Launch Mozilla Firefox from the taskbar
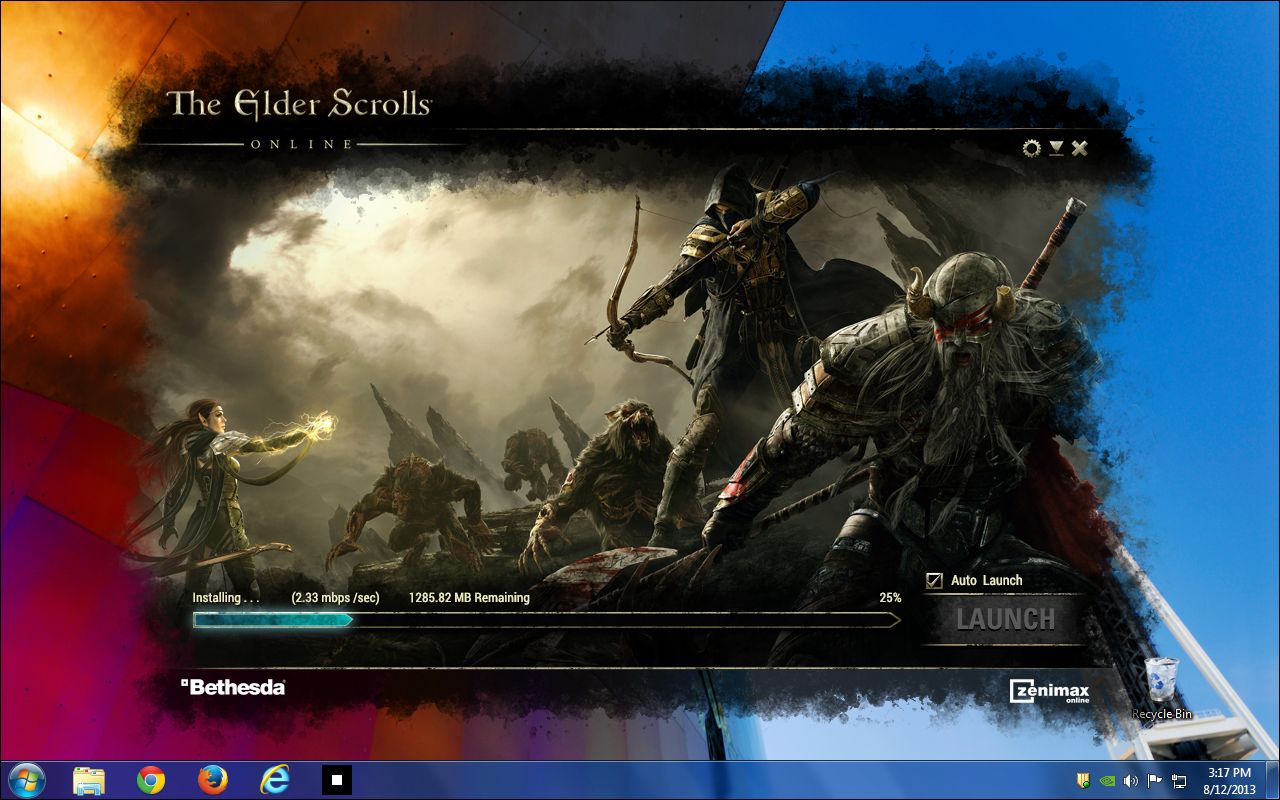Viewport: 1280px width, 800px height. coord(213,780)
